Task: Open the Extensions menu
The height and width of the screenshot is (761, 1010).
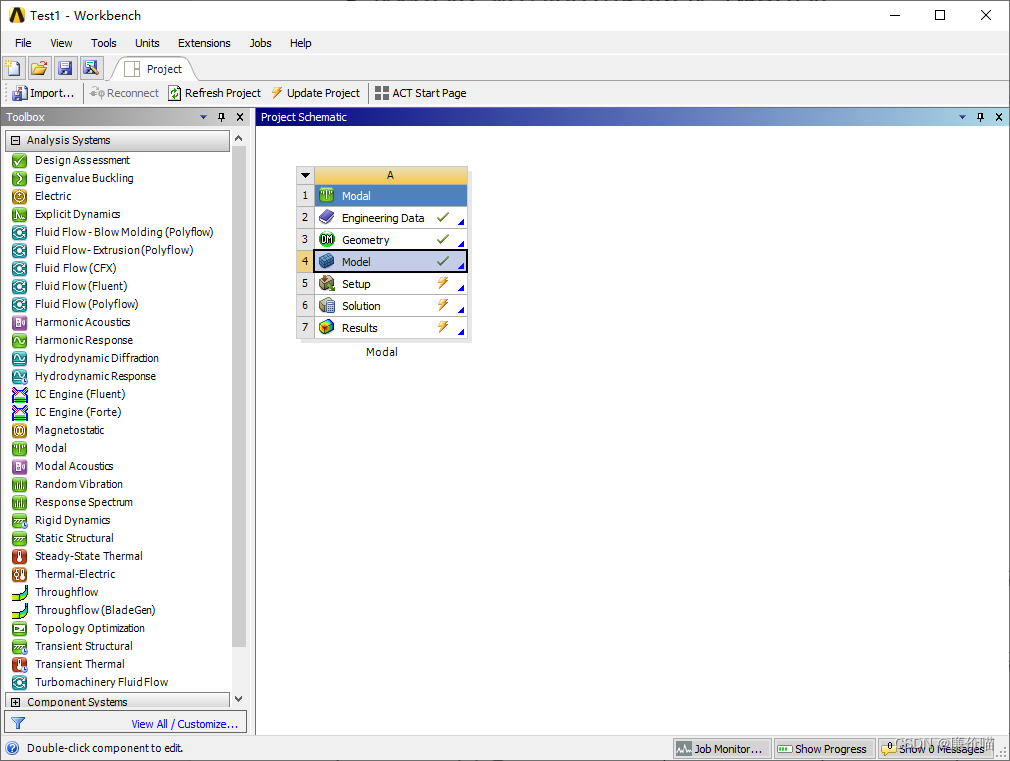Action: [204, 43]
